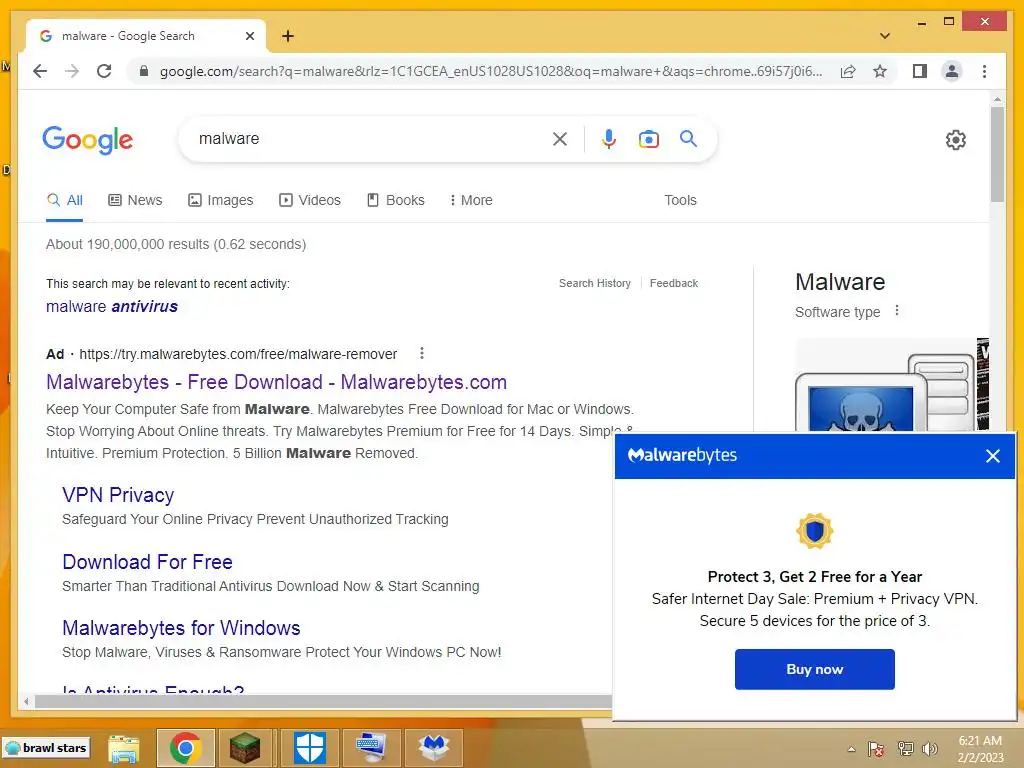Expand the tab search chevron
Image resolution: width=1024 pixels, height=768 pixels.
coord(884,36)
